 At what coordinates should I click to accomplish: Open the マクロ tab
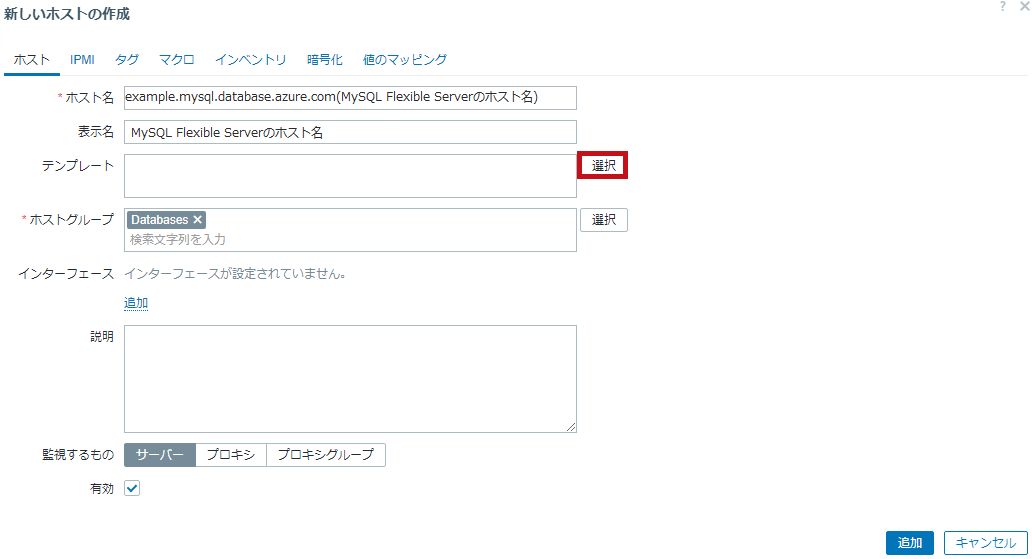tap(177, 60)
